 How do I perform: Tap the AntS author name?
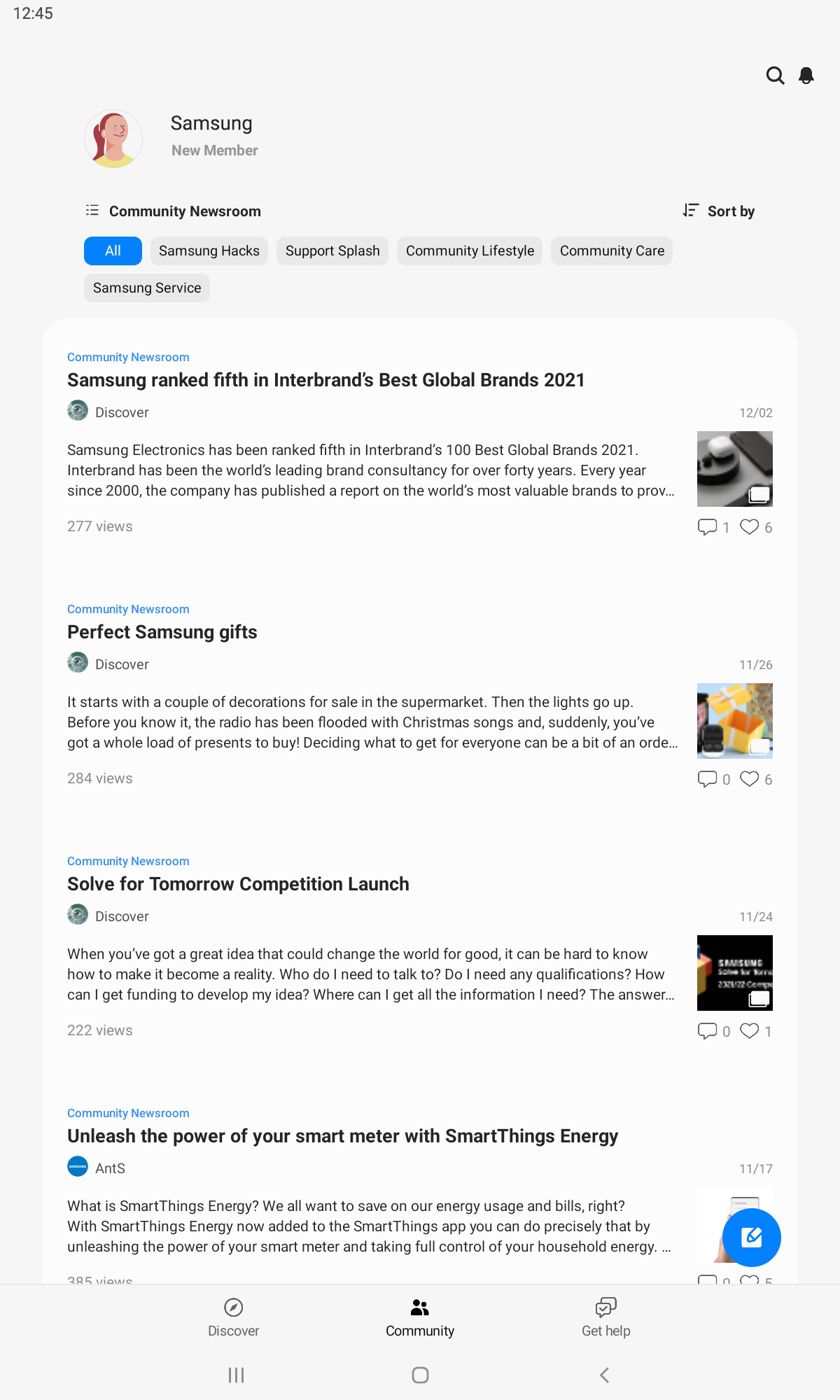(110, 1168)
